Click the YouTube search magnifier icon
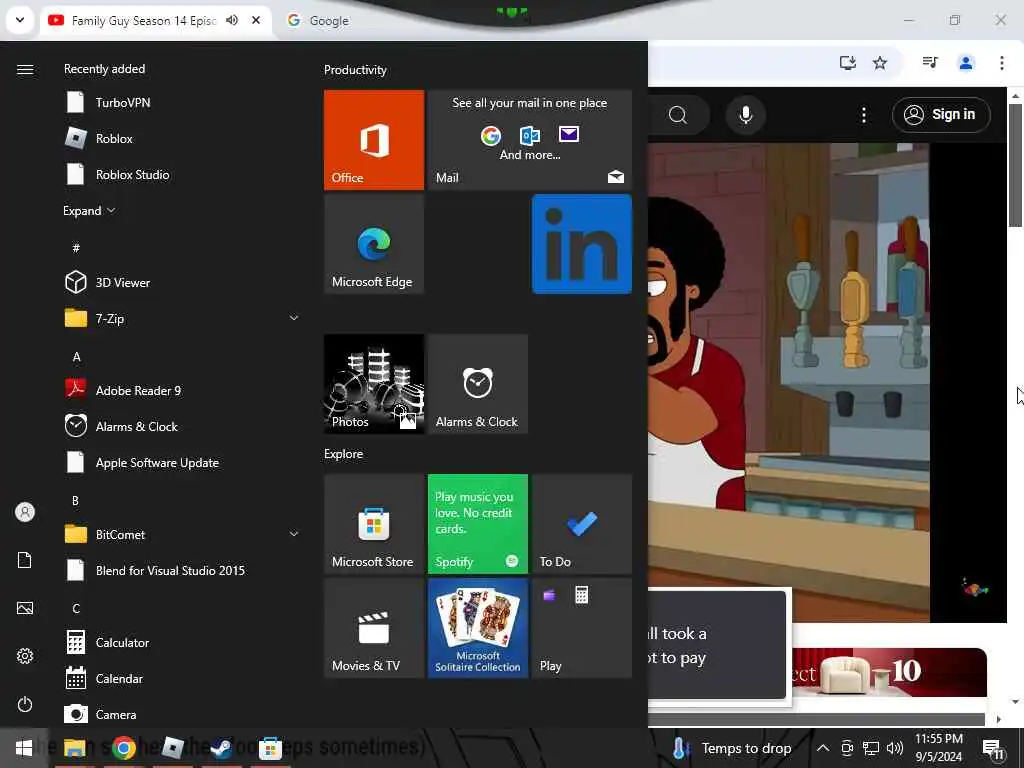This screenshot has width=1024, height=768. click(678, 116)
